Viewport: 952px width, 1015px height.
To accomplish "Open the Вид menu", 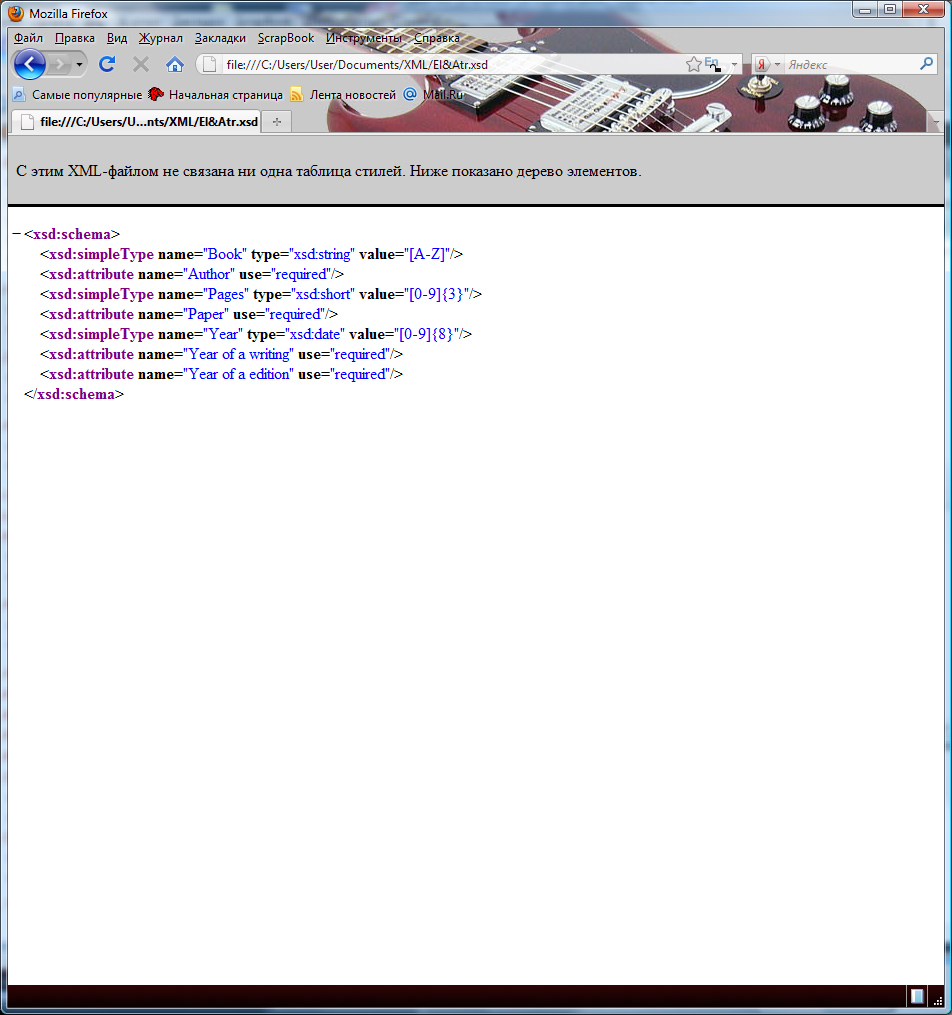I will pyautogui.click(x=116, y=38).
